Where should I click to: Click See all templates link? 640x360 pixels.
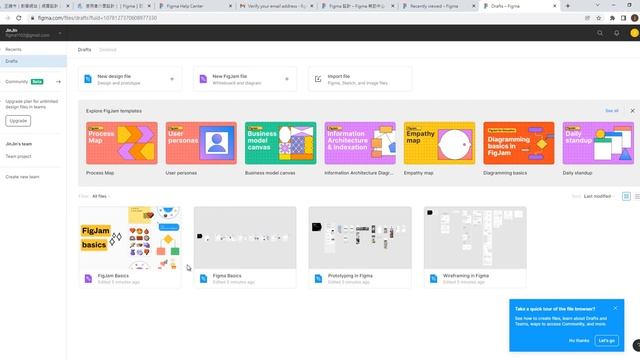click(611, 111)
